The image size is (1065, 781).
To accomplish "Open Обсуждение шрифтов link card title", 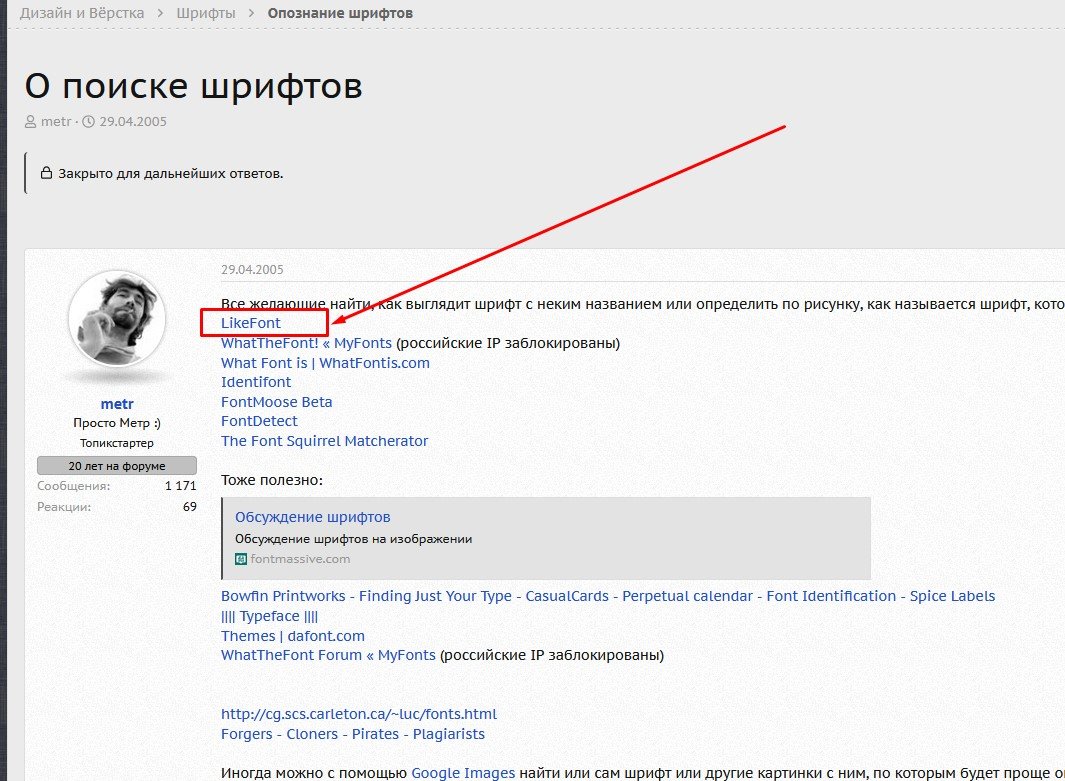I will [312, 517].
